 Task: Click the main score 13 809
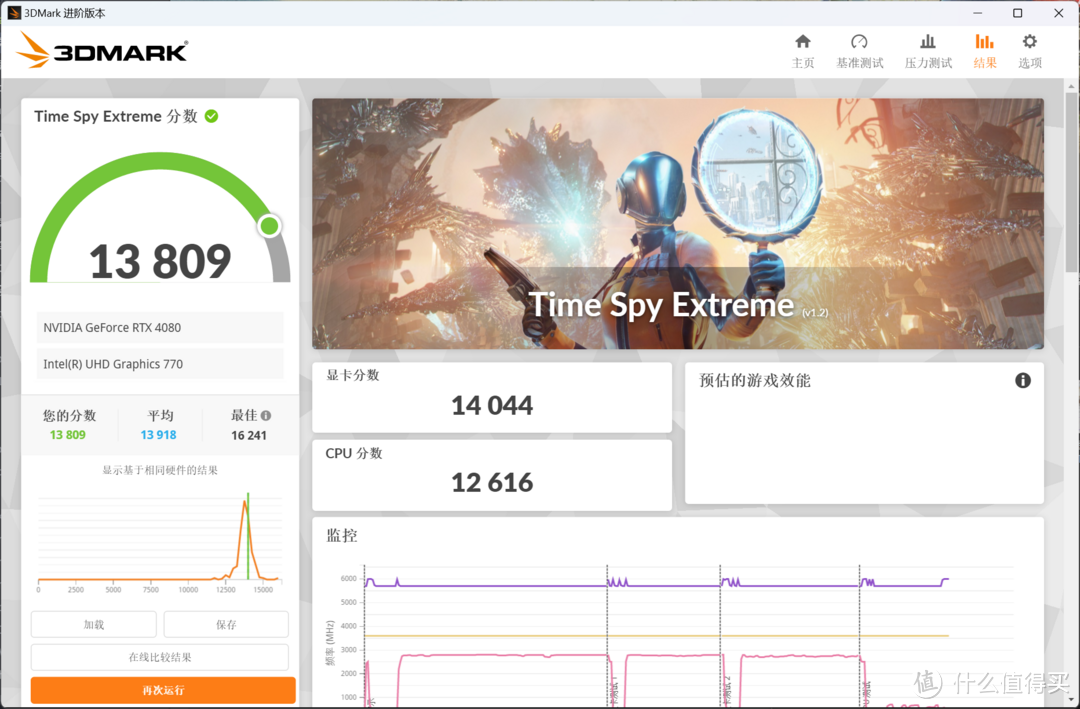pos(160,261)
